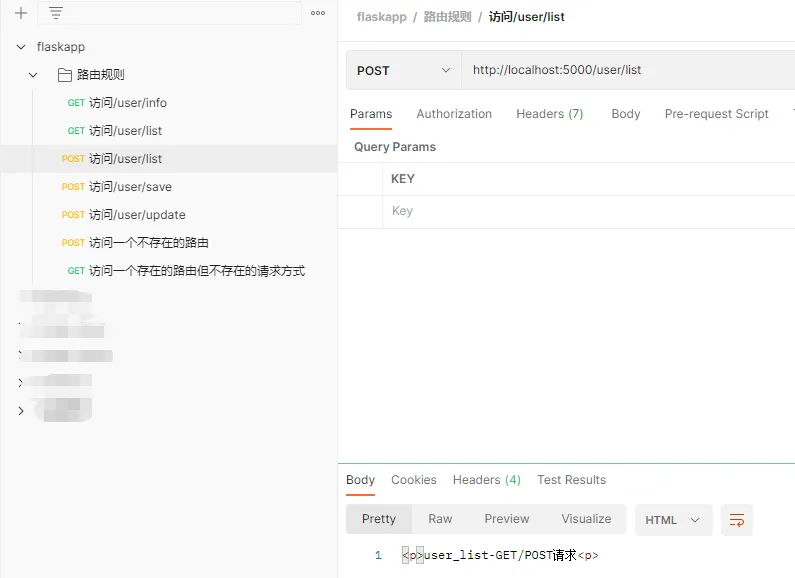
Task: Switch to the response Headers (4) tab
Action: 487,480
